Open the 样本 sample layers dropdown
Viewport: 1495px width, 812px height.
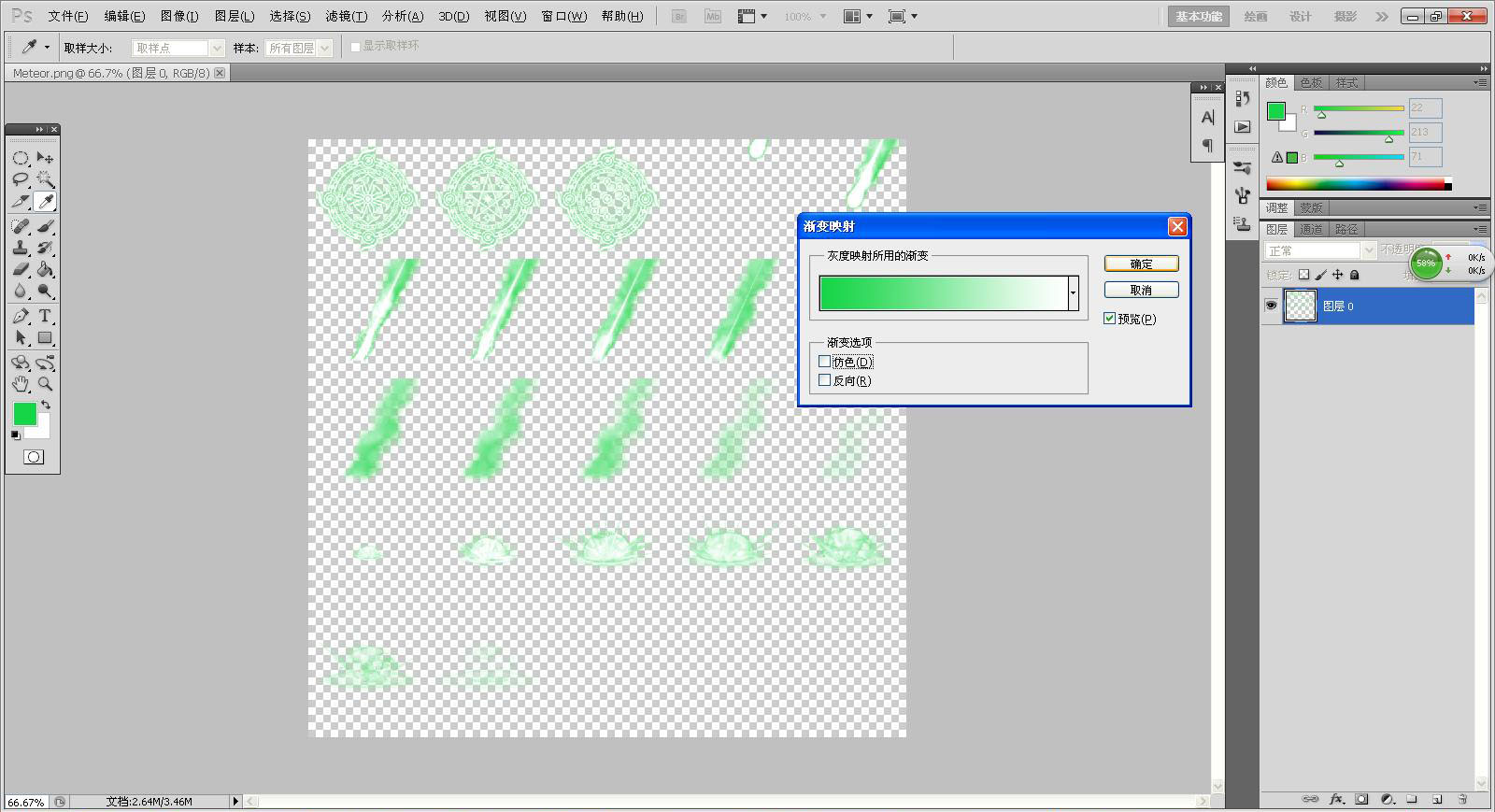click(299, 48)
